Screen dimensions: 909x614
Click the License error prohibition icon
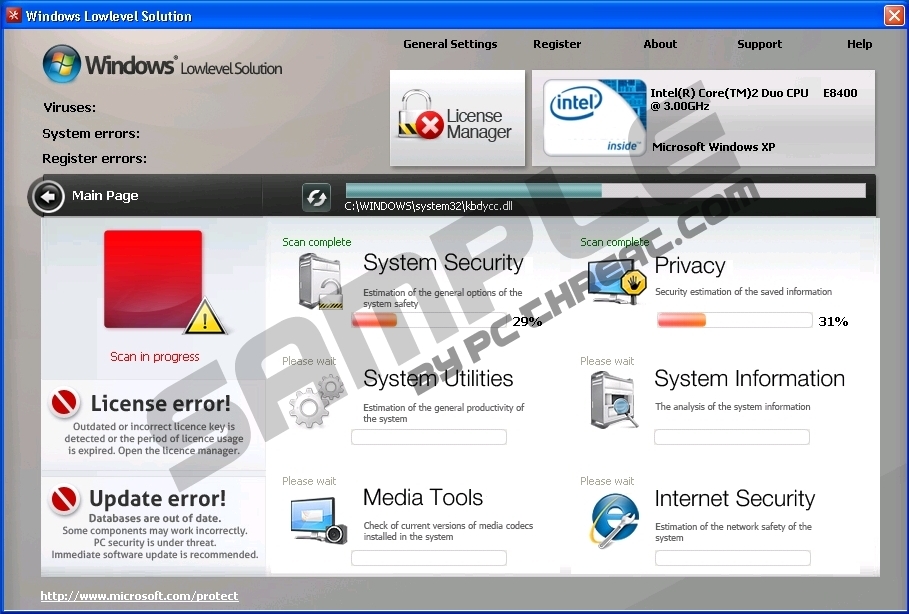64,402
